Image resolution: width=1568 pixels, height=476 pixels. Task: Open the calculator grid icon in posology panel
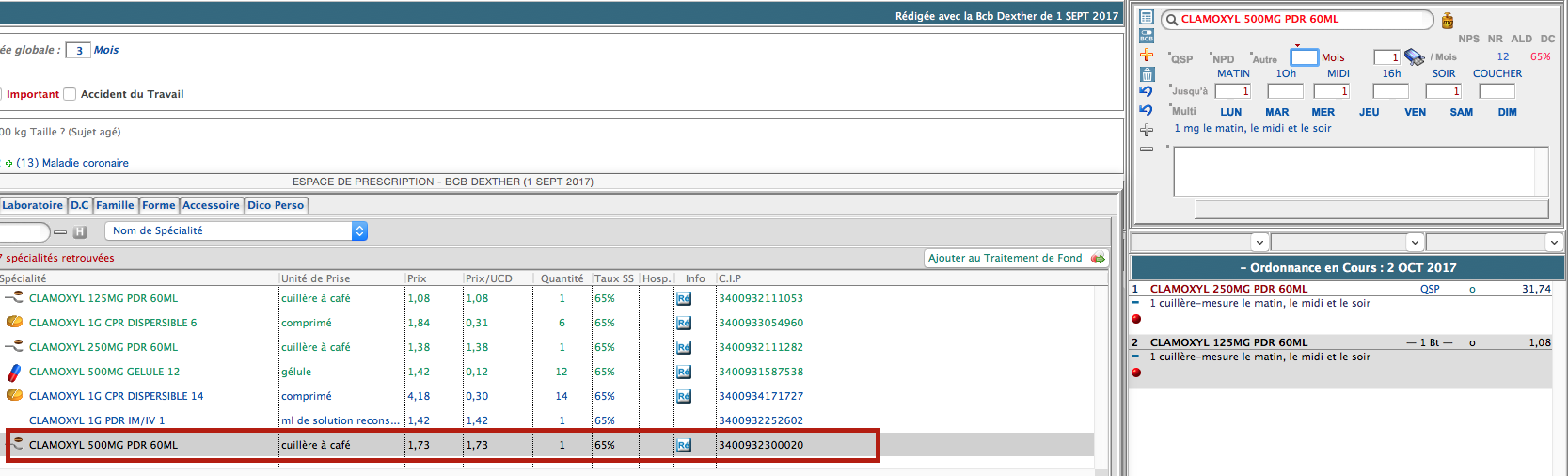point(1147,17)
